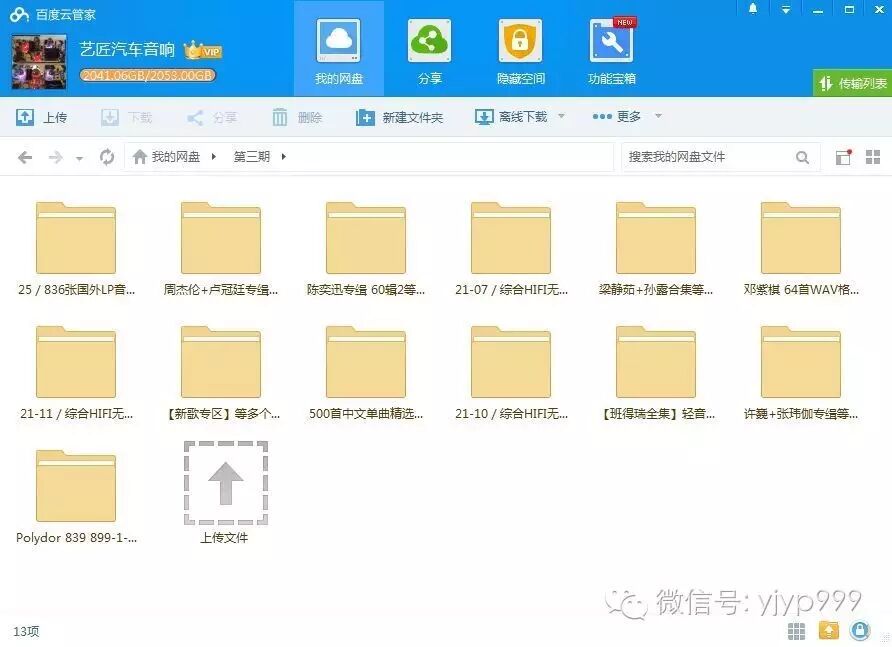Open the title bar dropdown menu
The width and height of the screenshot is (892, 647).
pos(786,10)
